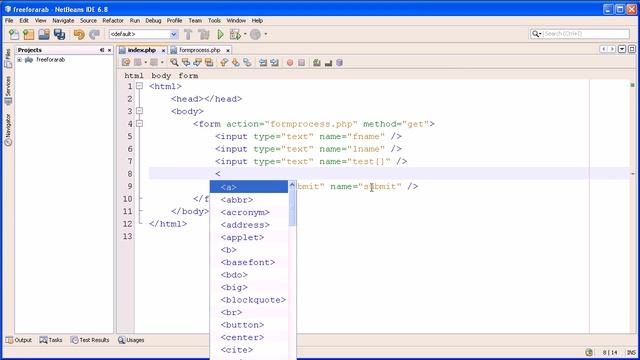Click the status bar notification icon
Screen dimensions: 640x360
[589, 352]
